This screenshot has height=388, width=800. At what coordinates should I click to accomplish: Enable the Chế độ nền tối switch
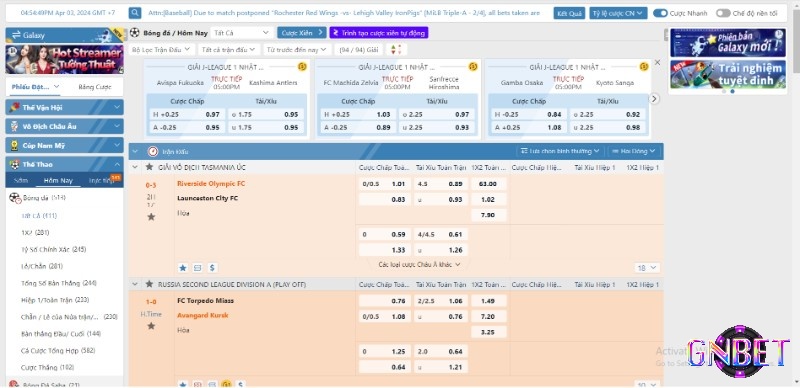pyautogui.click(x=722, y=13)
